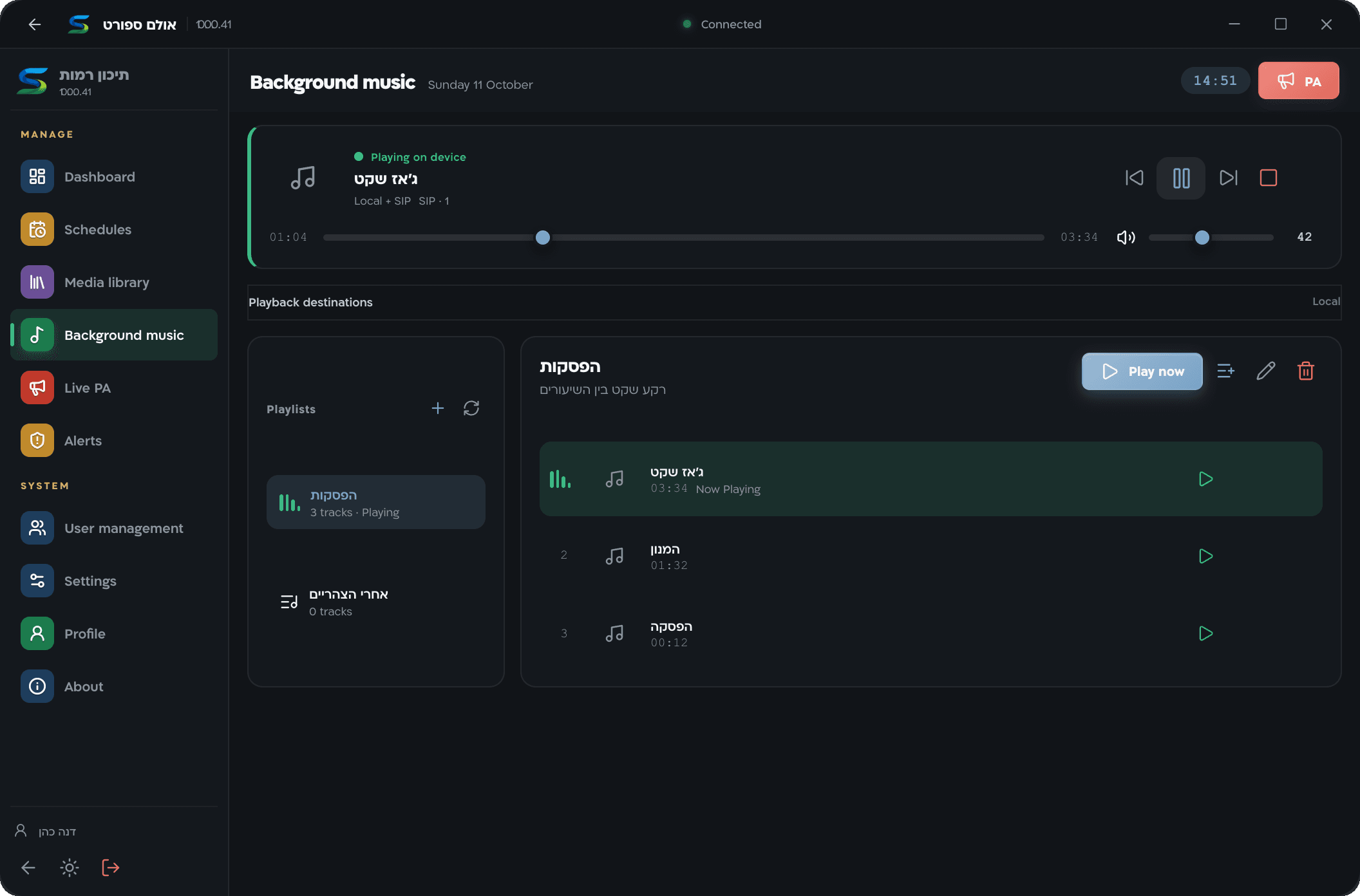This screenshot has width=1360, height=896.
Task: Select Background music in sidebar
Action: [114, 335]
